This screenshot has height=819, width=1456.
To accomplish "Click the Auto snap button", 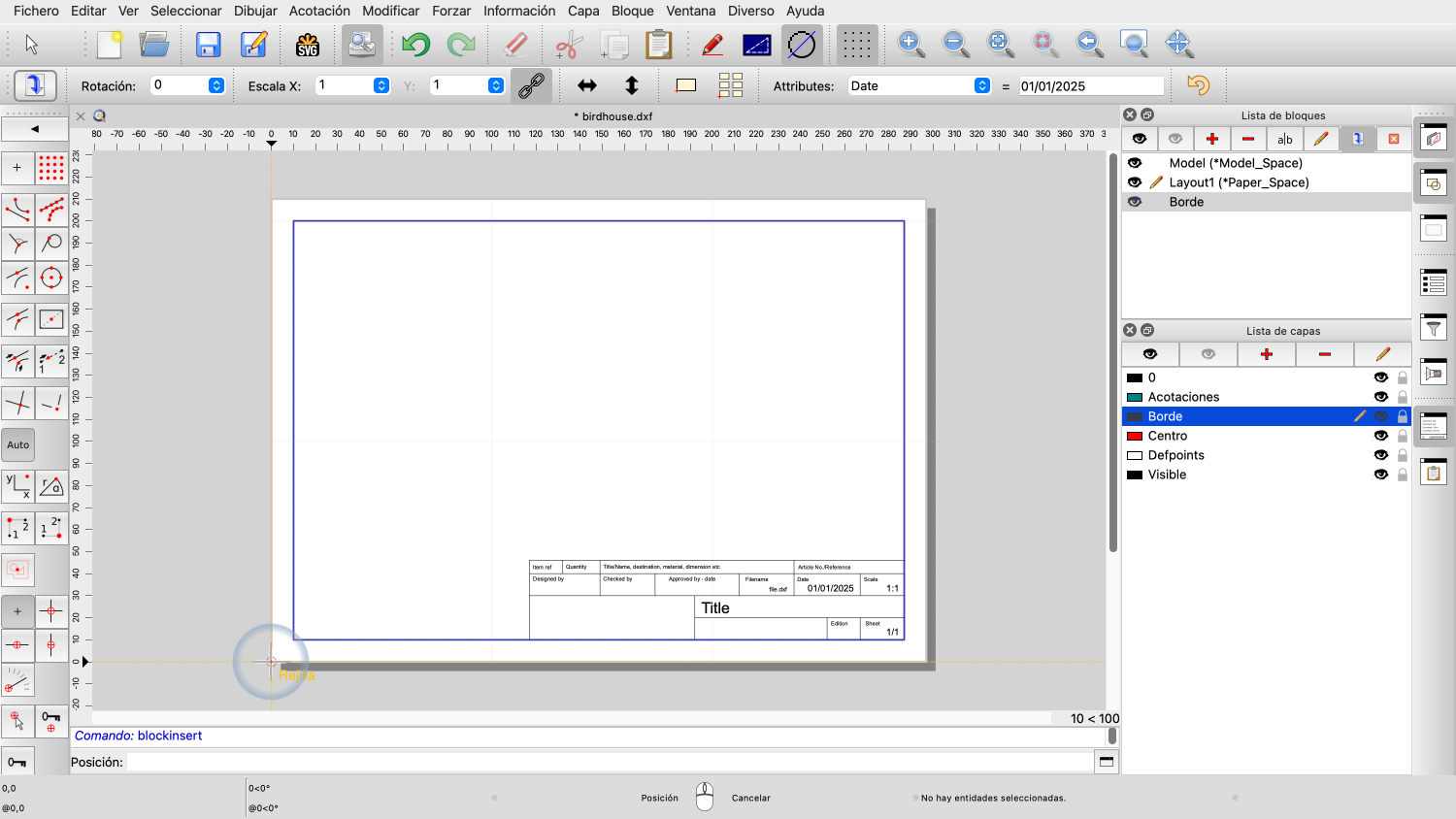I will 18,444.
